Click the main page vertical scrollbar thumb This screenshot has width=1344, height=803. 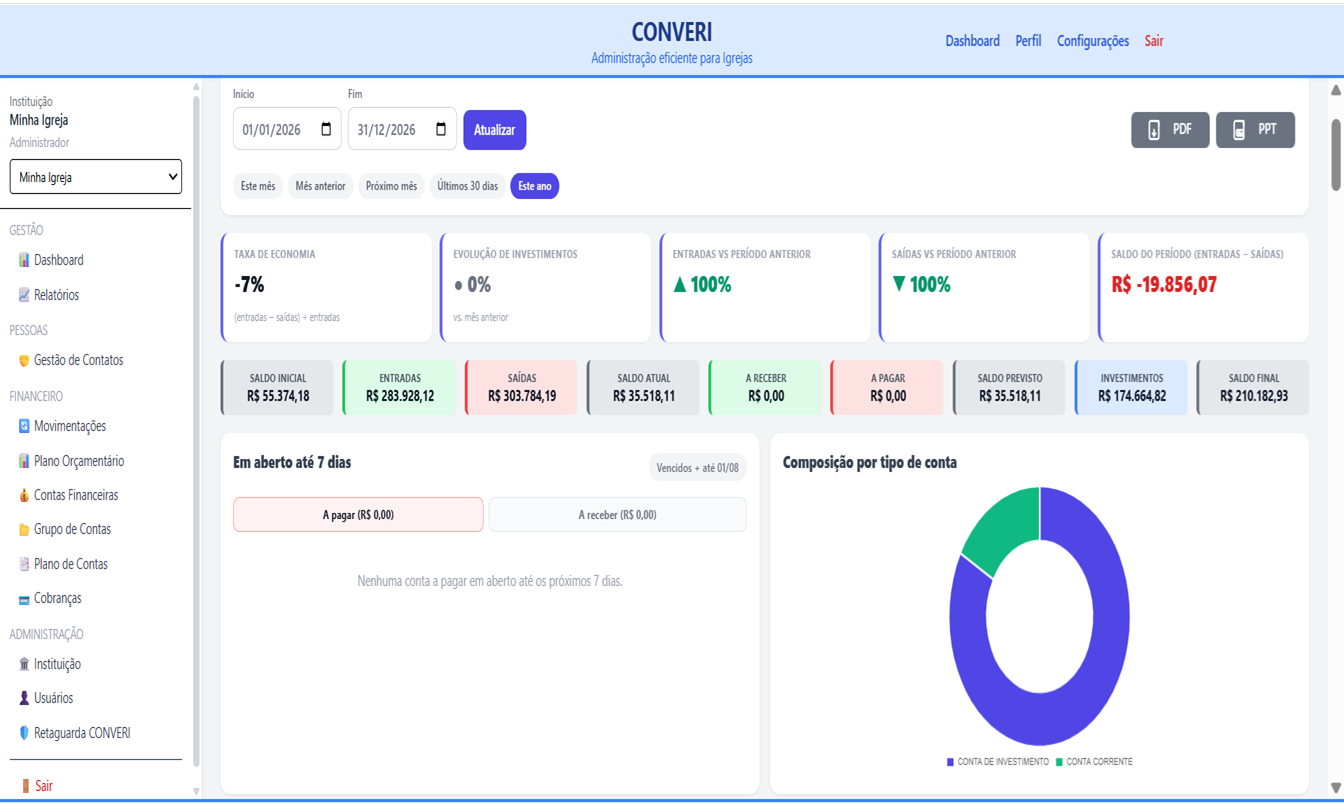1336,155
